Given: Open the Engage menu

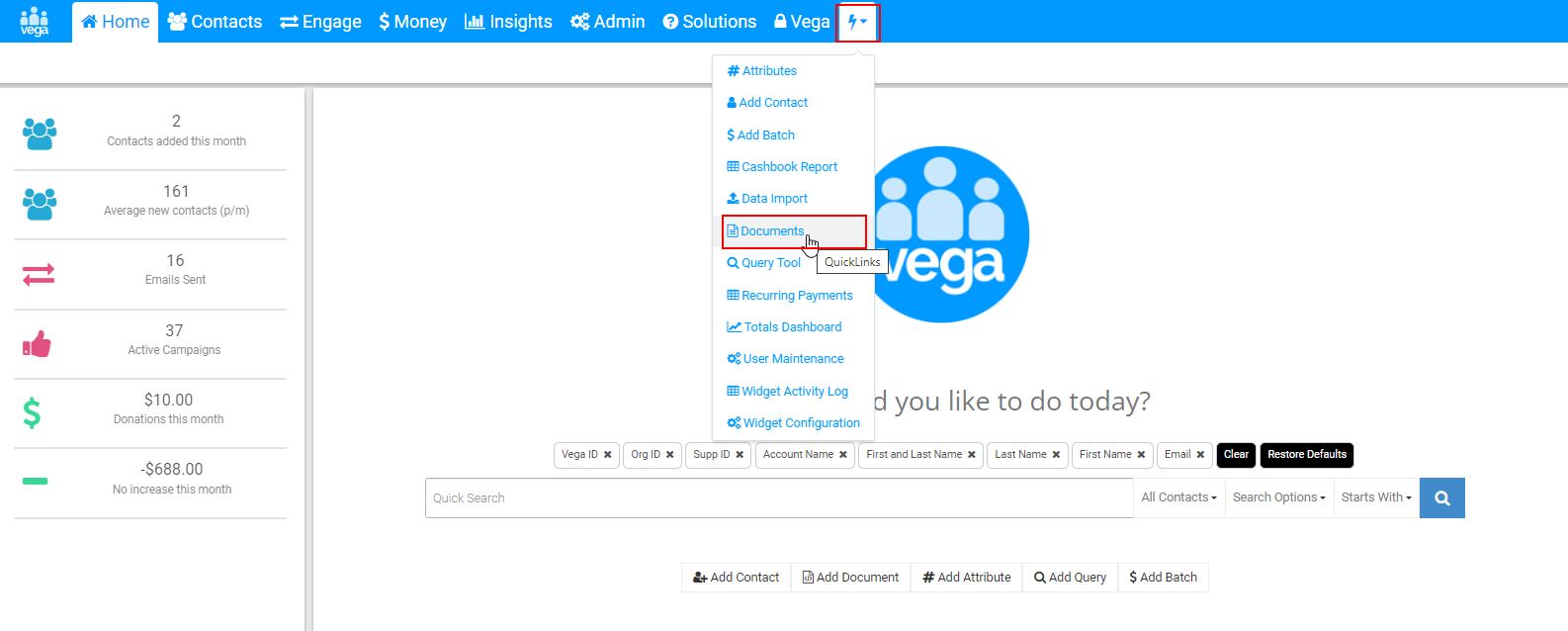Looking at the screenshot, I should coord(320,22).
